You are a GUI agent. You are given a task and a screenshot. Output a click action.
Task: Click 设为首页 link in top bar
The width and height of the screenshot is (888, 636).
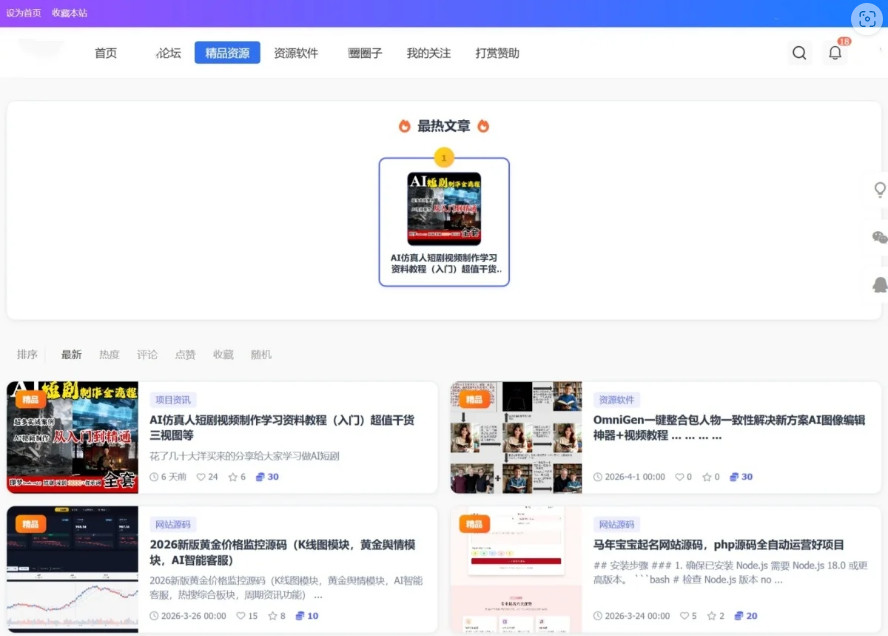coord(23,12)
